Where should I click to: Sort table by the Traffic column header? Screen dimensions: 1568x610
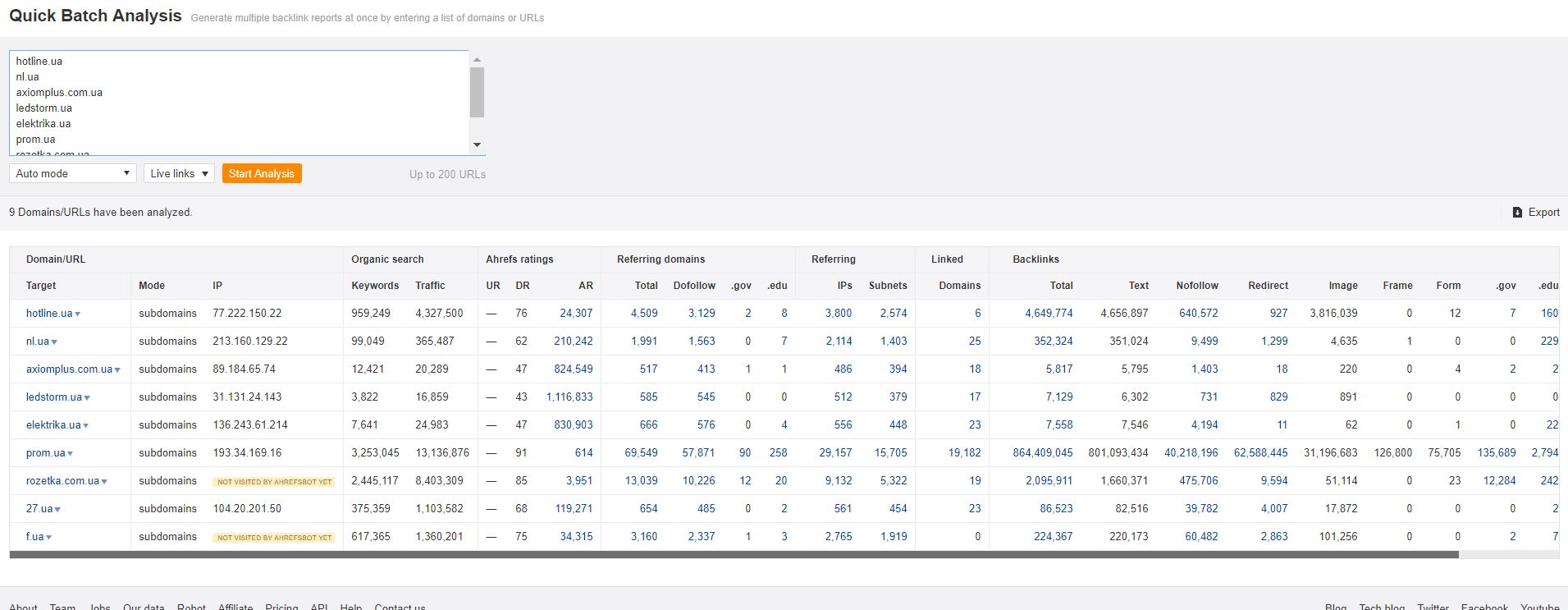point(430,286)
